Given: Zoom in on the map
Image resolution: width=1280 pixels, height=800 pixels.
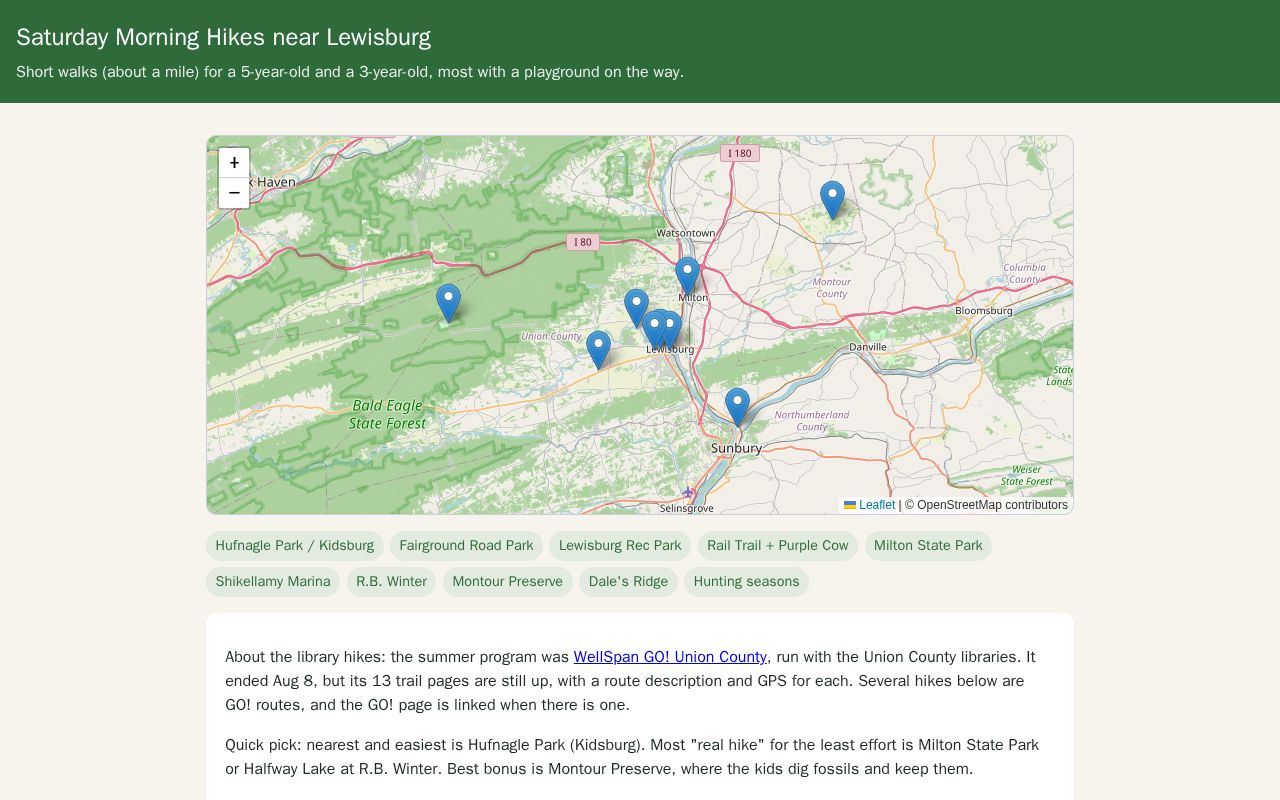Looking at the screenshot, I should coord(234,163).
